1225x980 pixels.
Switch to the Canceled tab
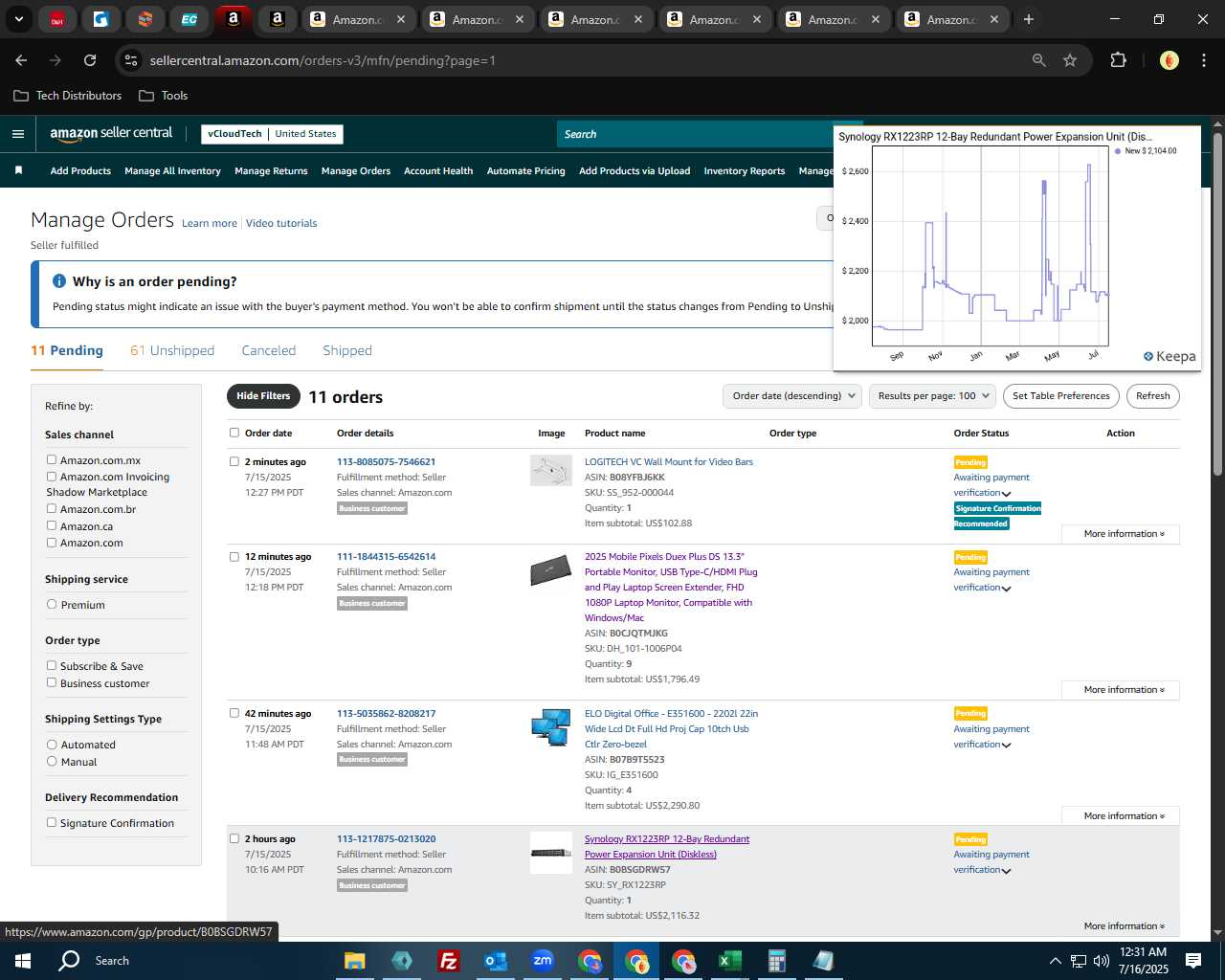click(269, 350)
